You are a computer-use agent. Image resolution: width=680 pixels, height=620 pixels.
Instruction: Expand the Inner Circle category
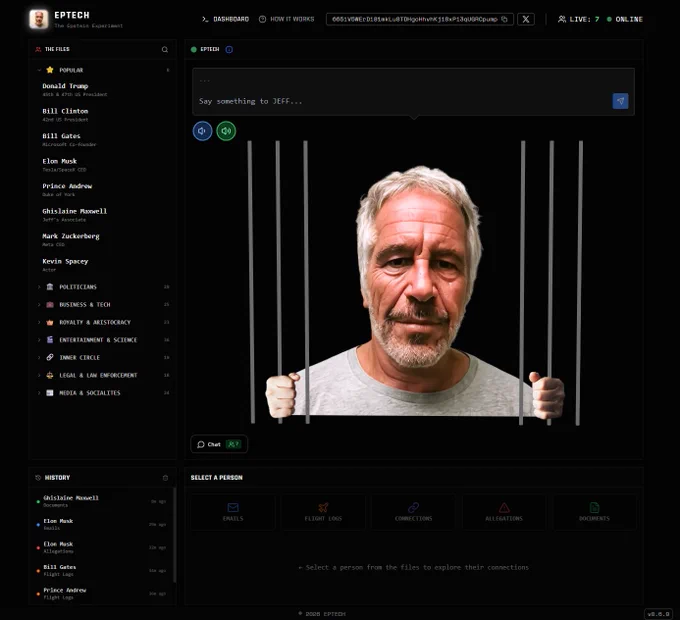(x=103, y=357)
